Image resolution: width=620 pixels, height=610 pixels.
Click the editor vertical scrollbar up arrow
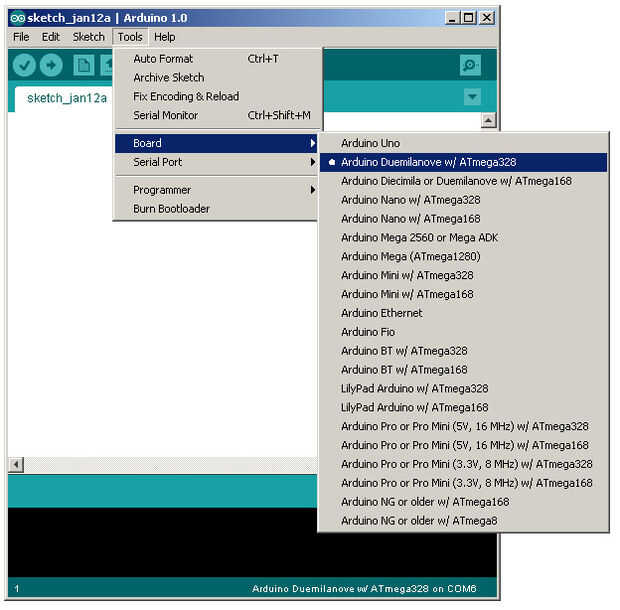(x=488, y=120)
